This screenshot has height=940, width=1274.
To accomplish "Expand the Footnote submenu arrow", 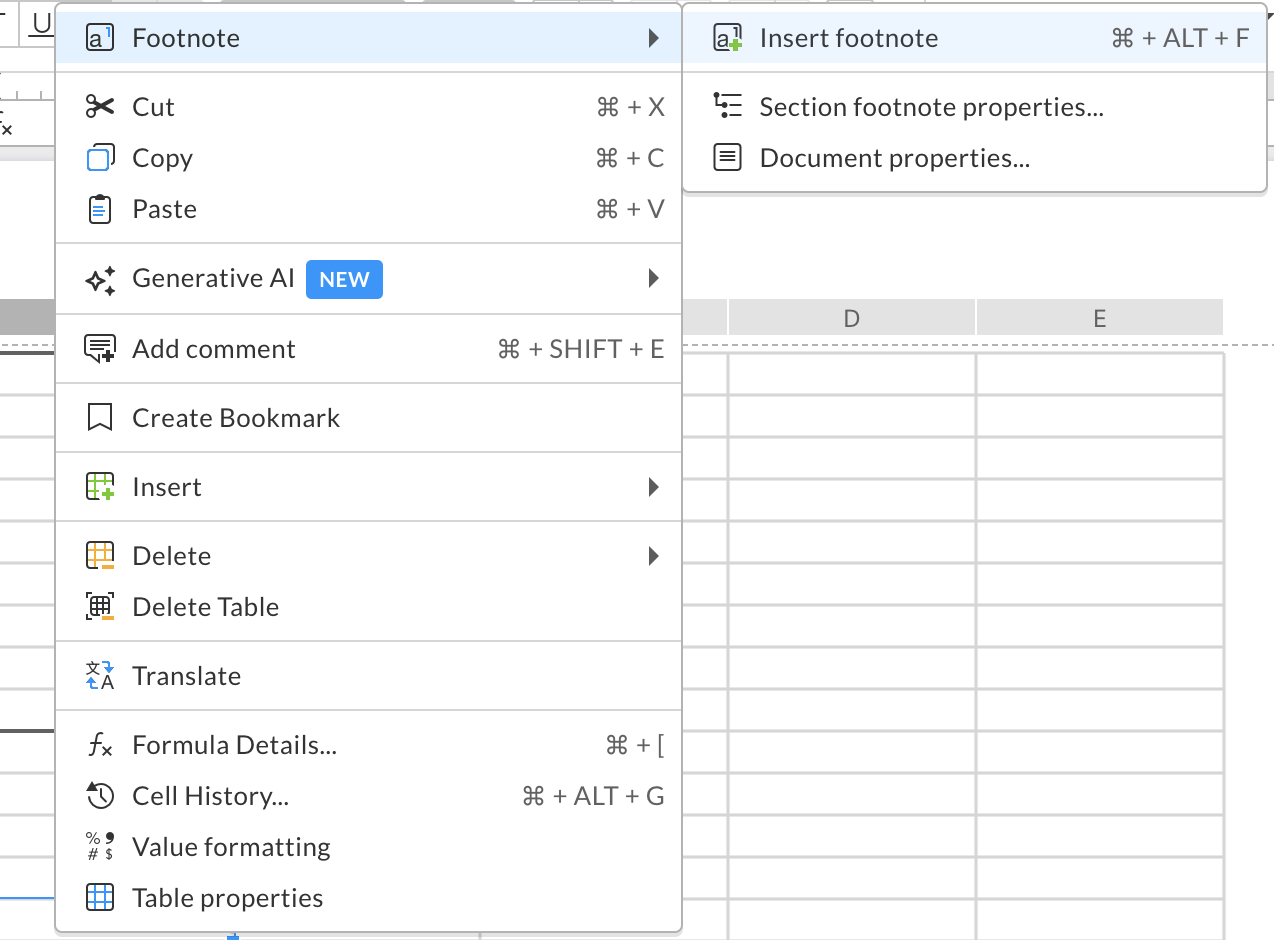I will coord(653,38).
